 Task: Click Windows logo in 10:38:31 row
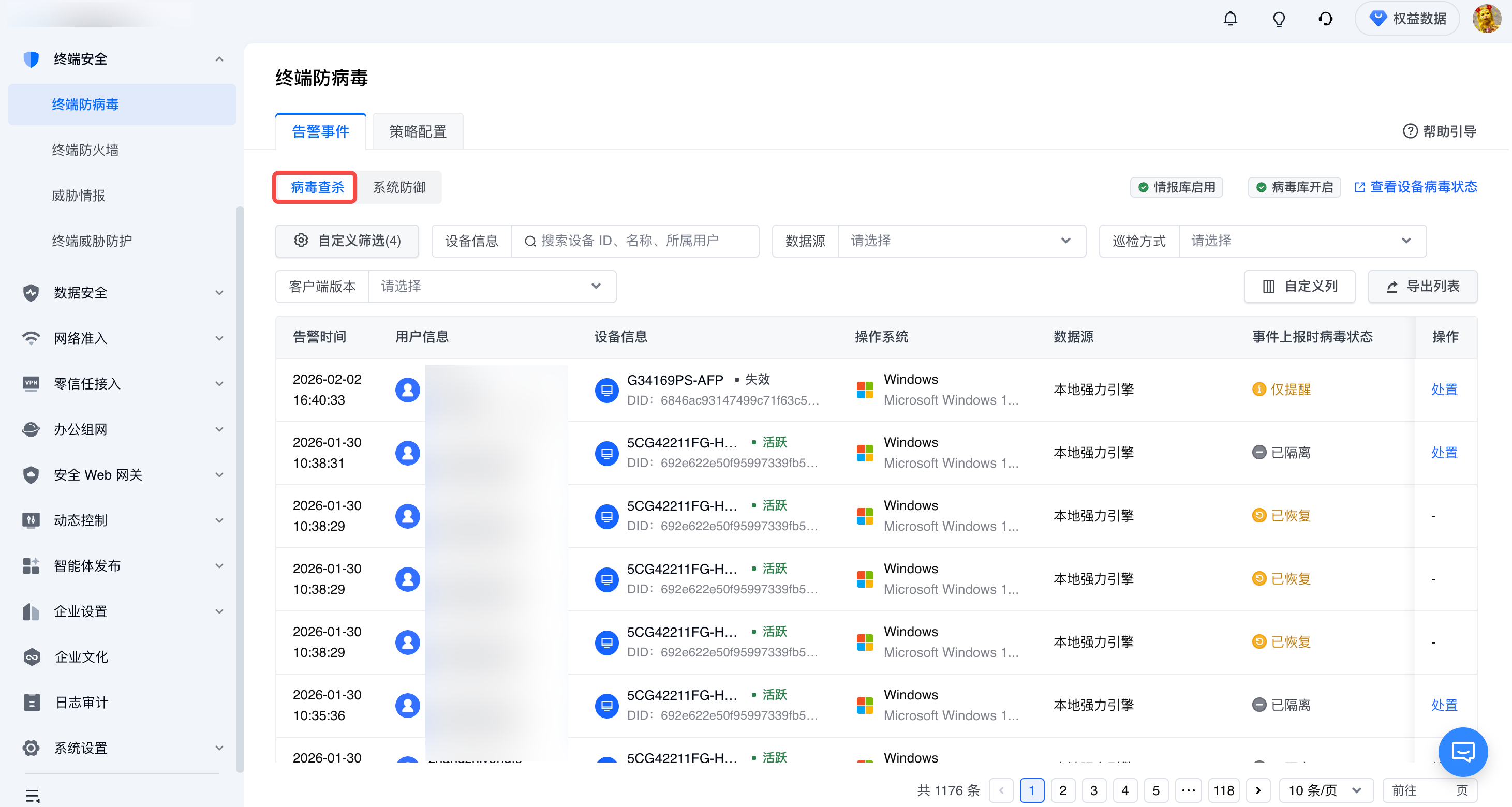click(x=865, y=453)
